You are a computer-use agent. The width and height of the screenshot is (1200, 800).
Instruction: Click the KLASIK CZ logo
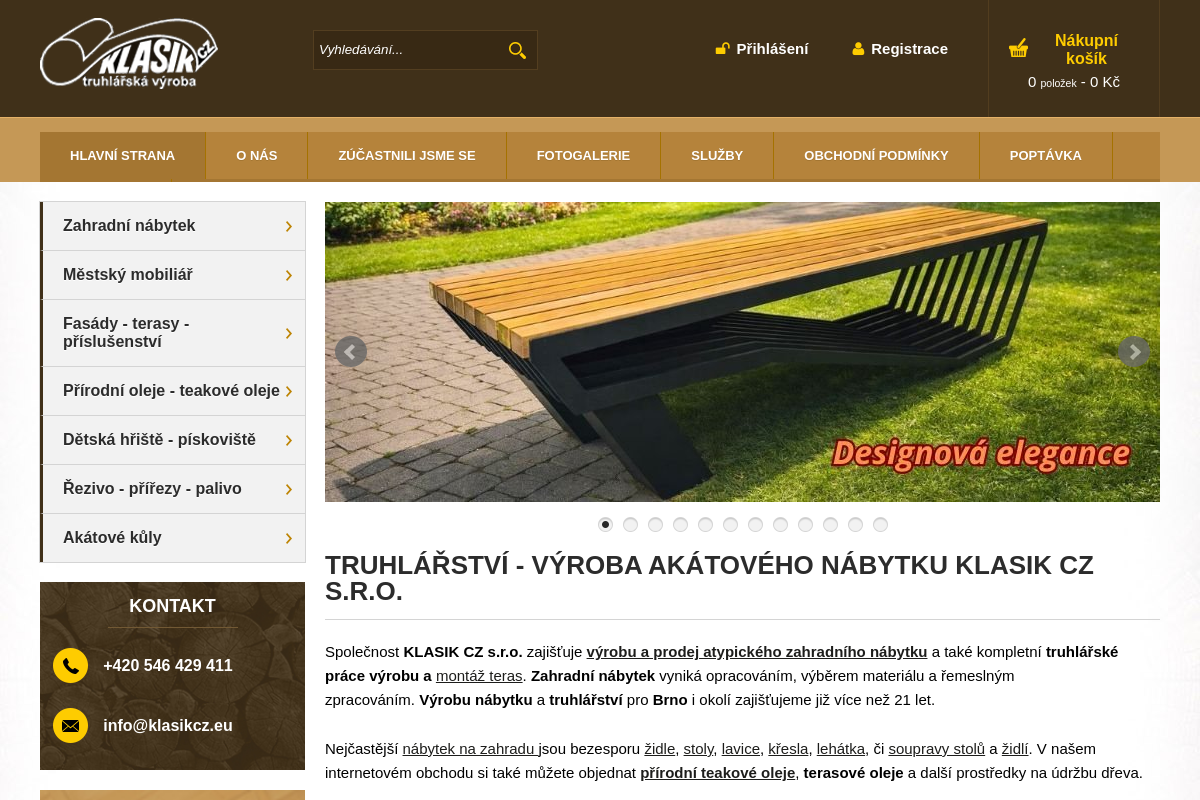[128, 52]
